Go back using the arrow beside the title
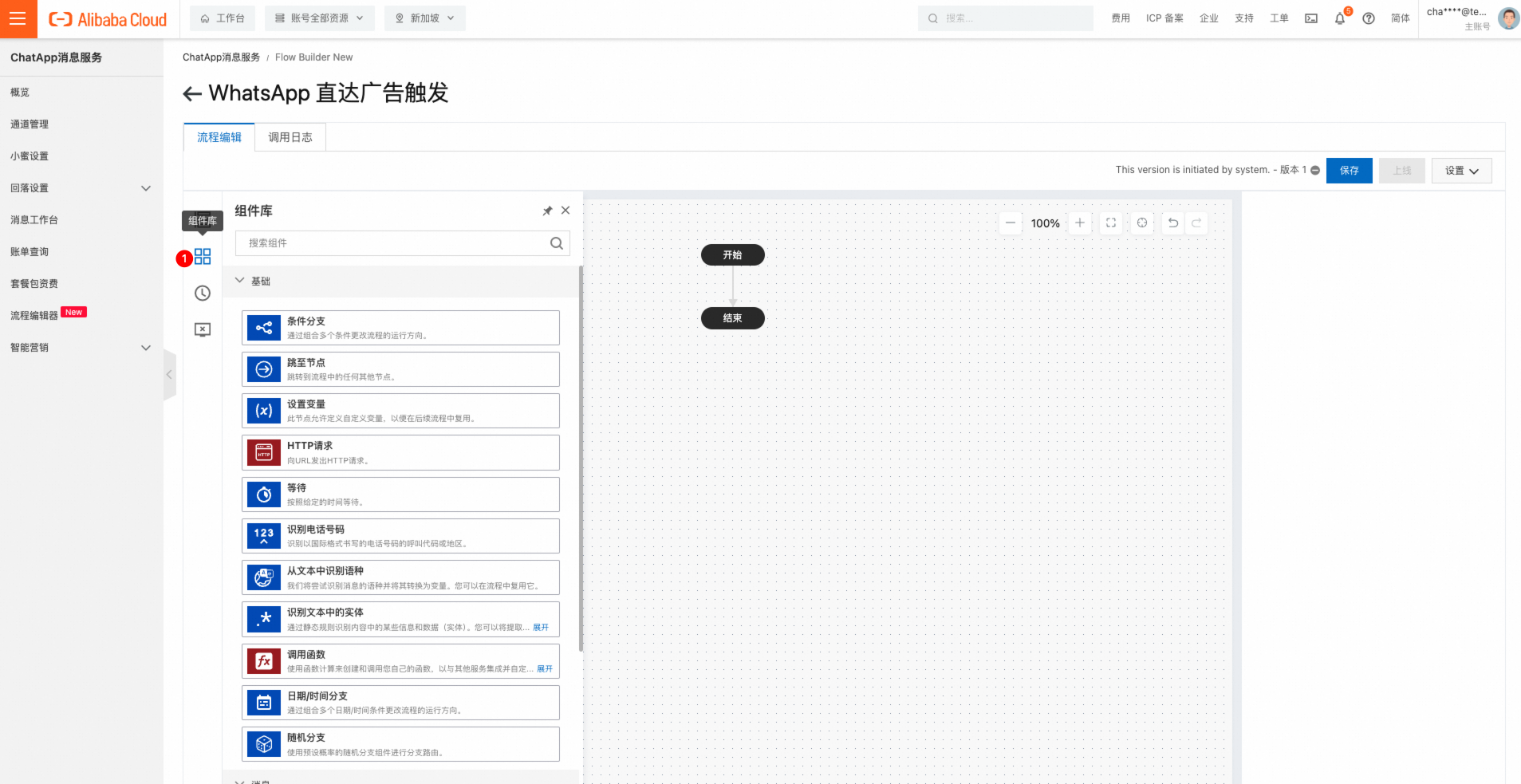This screenshot has width=1521, height=784. point(191,94)
